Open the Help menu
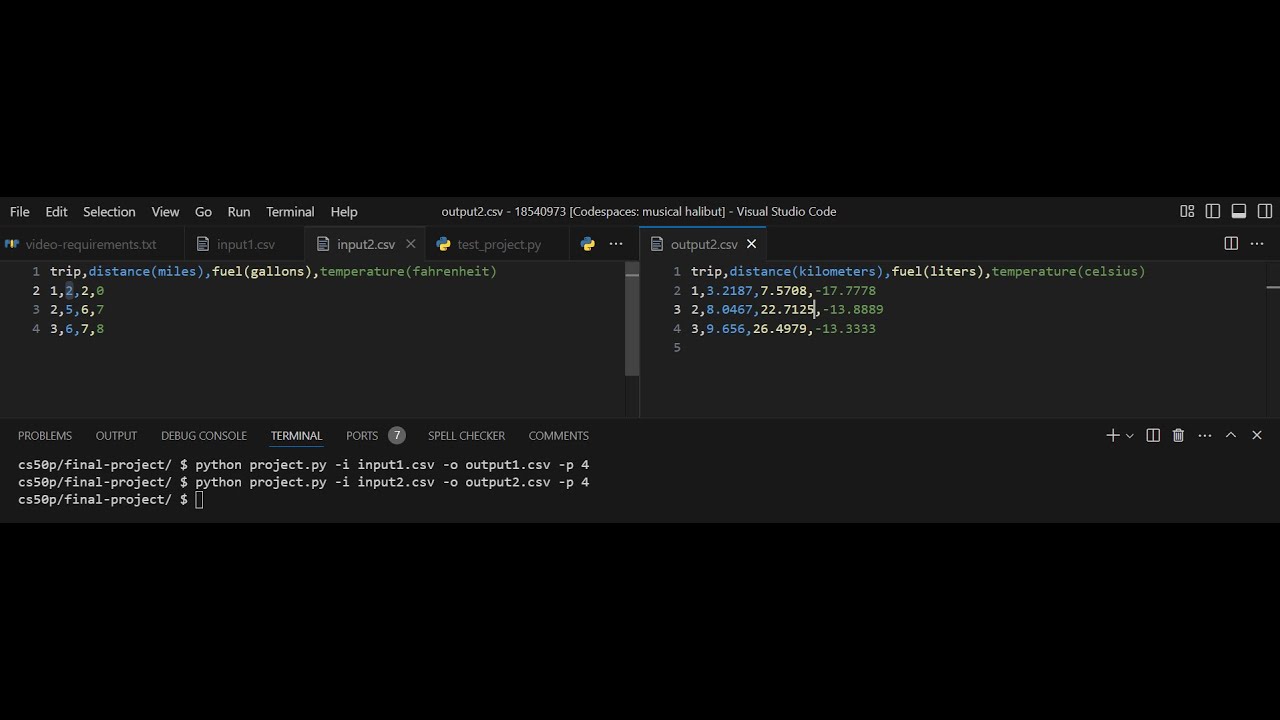The image size is (1280, 720). pos(344,211)
